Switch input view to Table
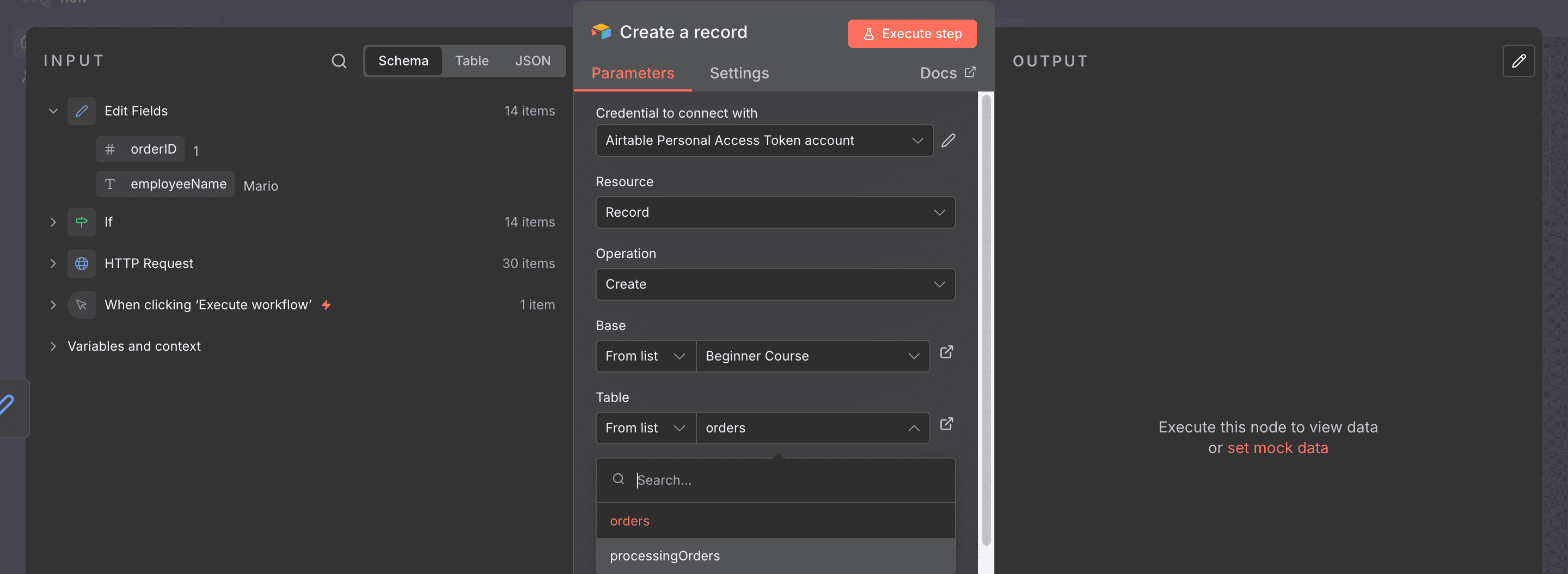1568x574 pixels. click(x=471, y=61)
